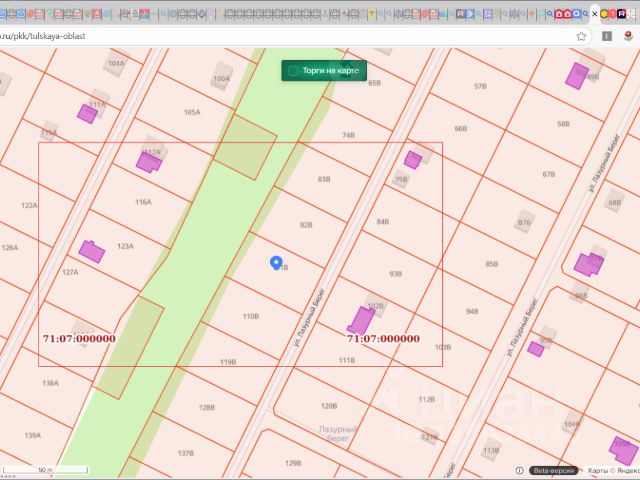Screen dimensions: 640x480
Task: Click parcel label 93B
Action: (396, 274)
